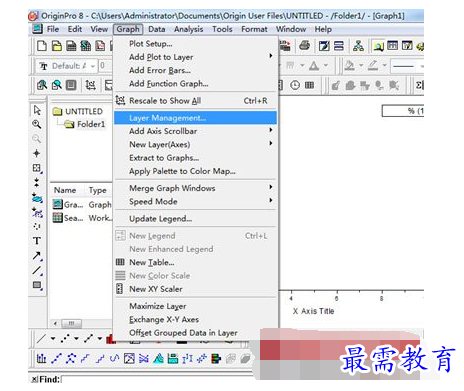
Task: Open the Line+Symbol type dropdown arrow
Action: pos(100,339)
